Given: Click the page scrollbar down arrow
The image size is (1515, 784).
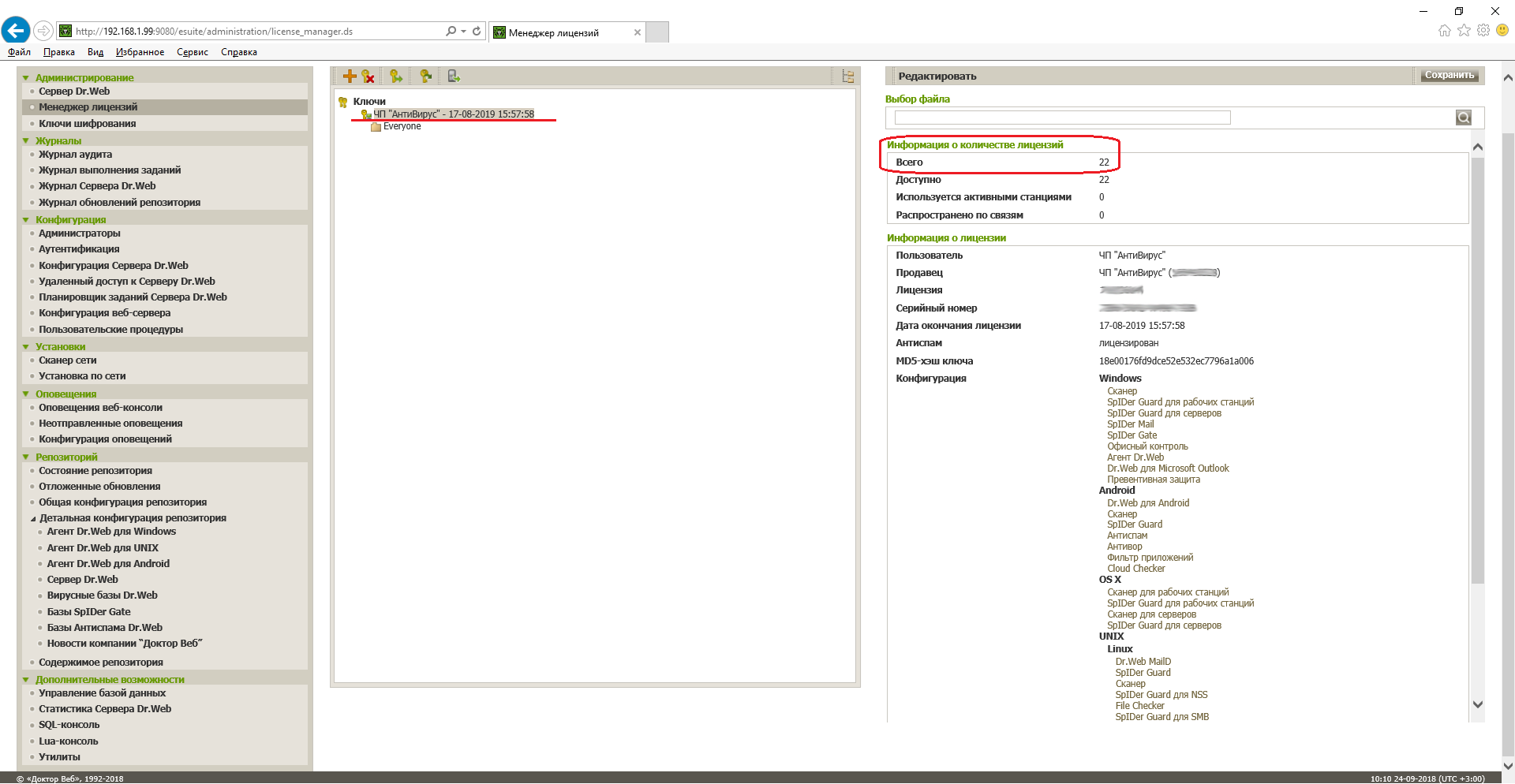Looking at the screenshot, I should 1508,765.
